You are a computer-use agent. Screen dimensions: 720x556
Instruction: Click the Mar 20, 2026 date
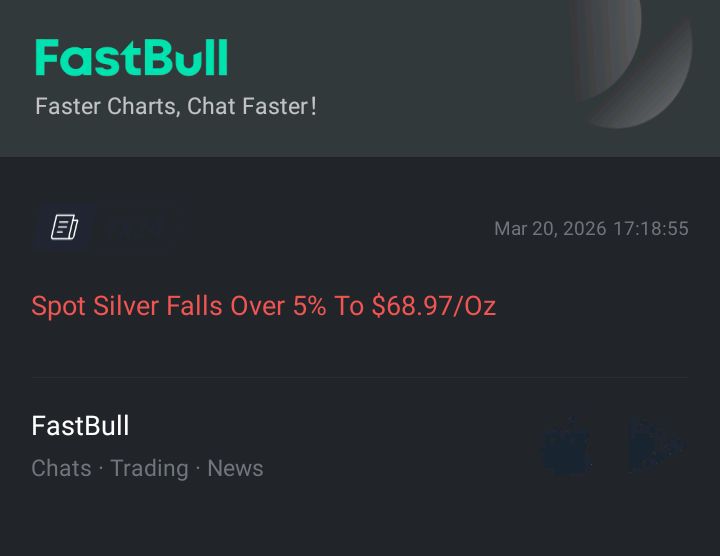coord(550,229)
